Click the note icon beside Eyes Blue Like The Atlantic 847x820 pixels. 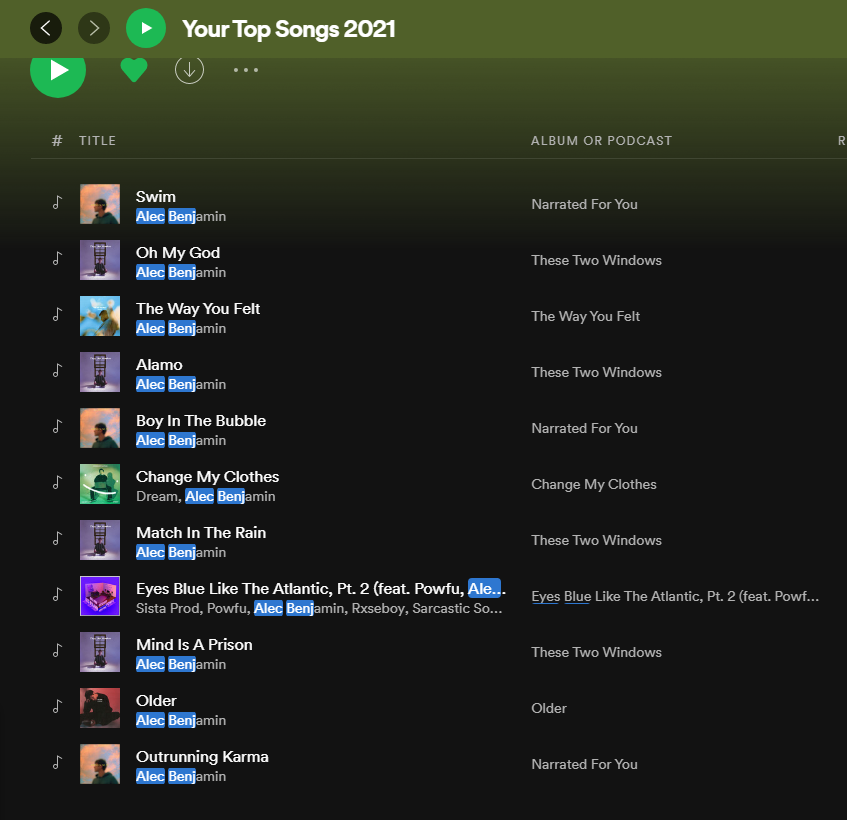point(57,595)
